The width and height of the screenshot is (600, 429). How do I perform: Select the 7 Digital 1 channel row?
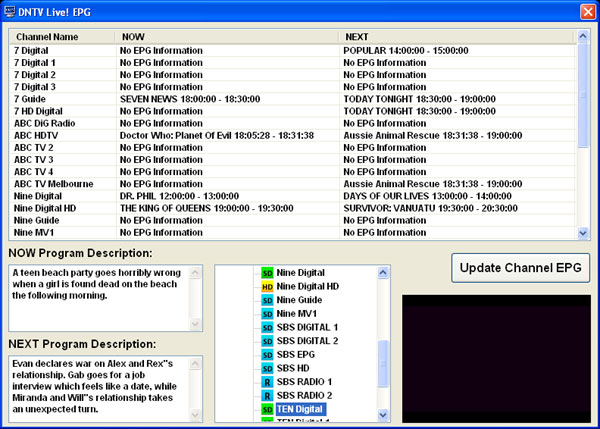pyautogui.click(x=293, y=63)
